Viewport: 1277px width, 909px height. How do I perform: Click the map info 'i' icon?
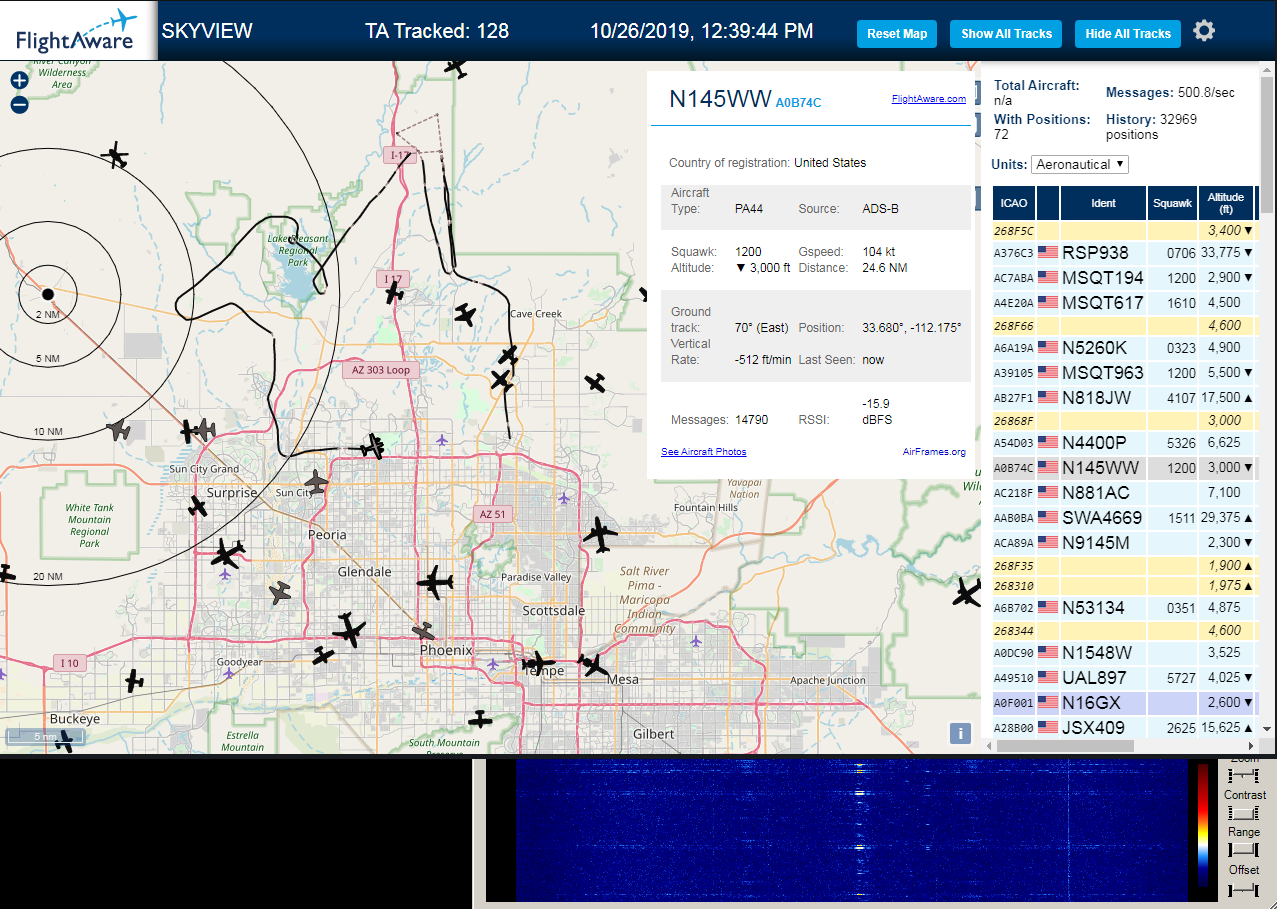point(959,733)
